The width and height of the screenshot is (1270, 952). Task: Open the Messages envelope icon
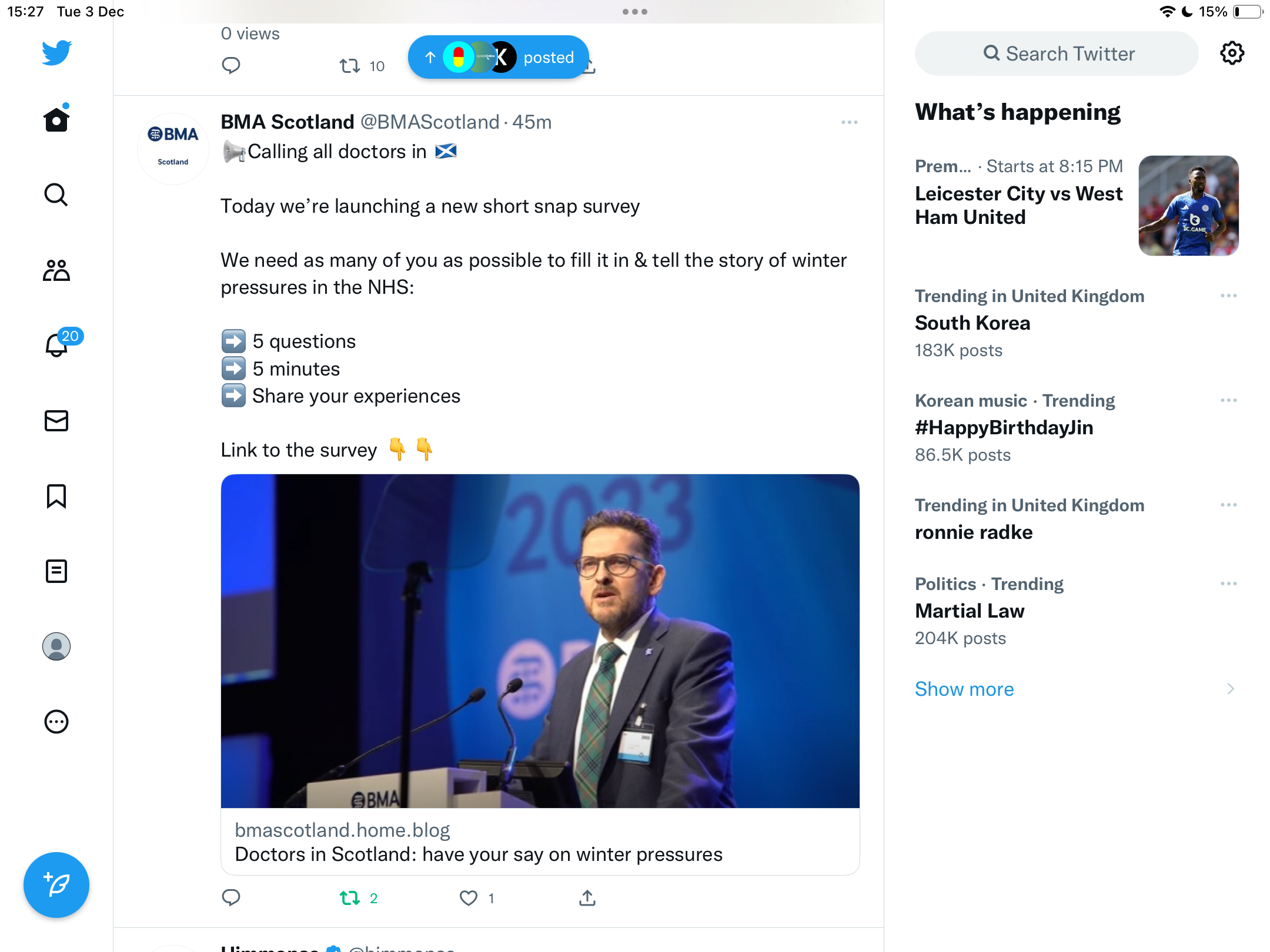pyautogui.click(x=56, y=421)
